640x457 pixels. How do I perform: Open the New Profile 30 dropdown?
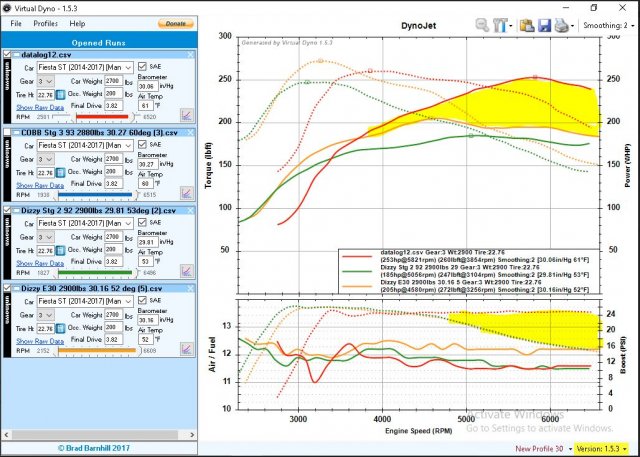tap(543, 449)
